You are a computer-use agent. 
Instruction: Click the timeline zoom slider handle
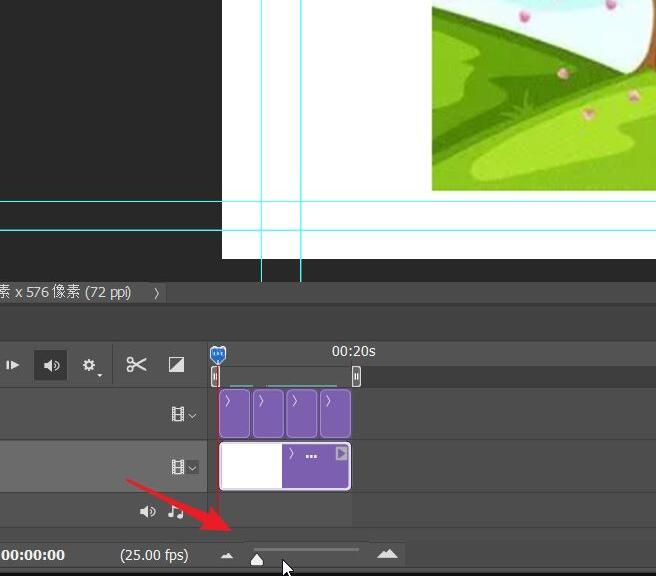coord(257,559)
